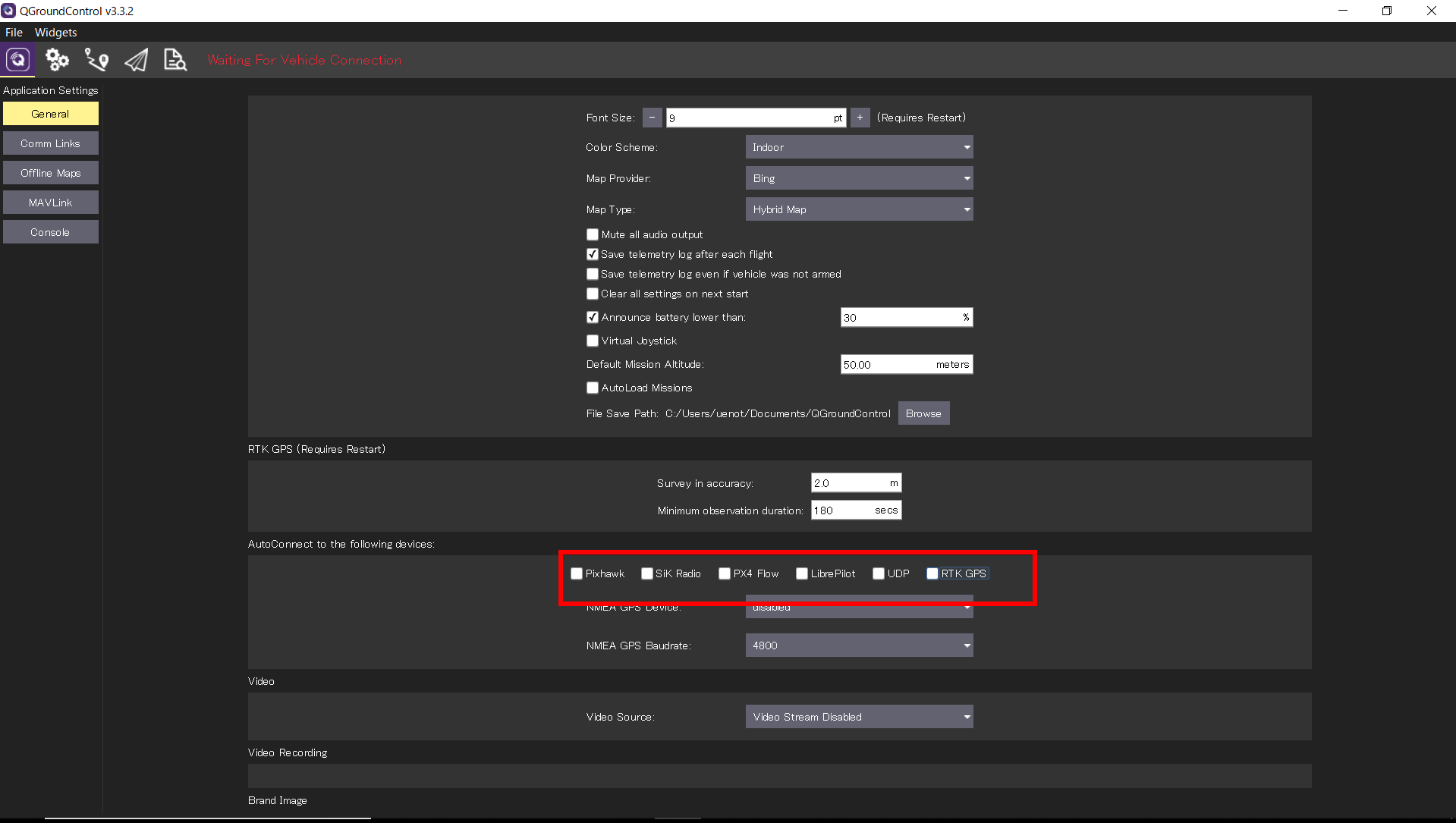Enable SiK Radio autoconnect checkbox

pyautogui.click(x=647, y=573)
